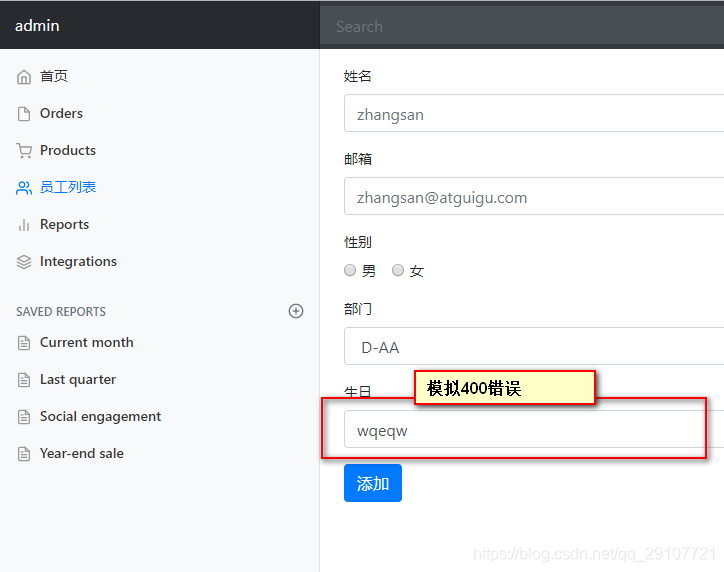Open the Year-end sale saved report
The width and height of the screenshot is (724, 572).
[x=82, y=453]
